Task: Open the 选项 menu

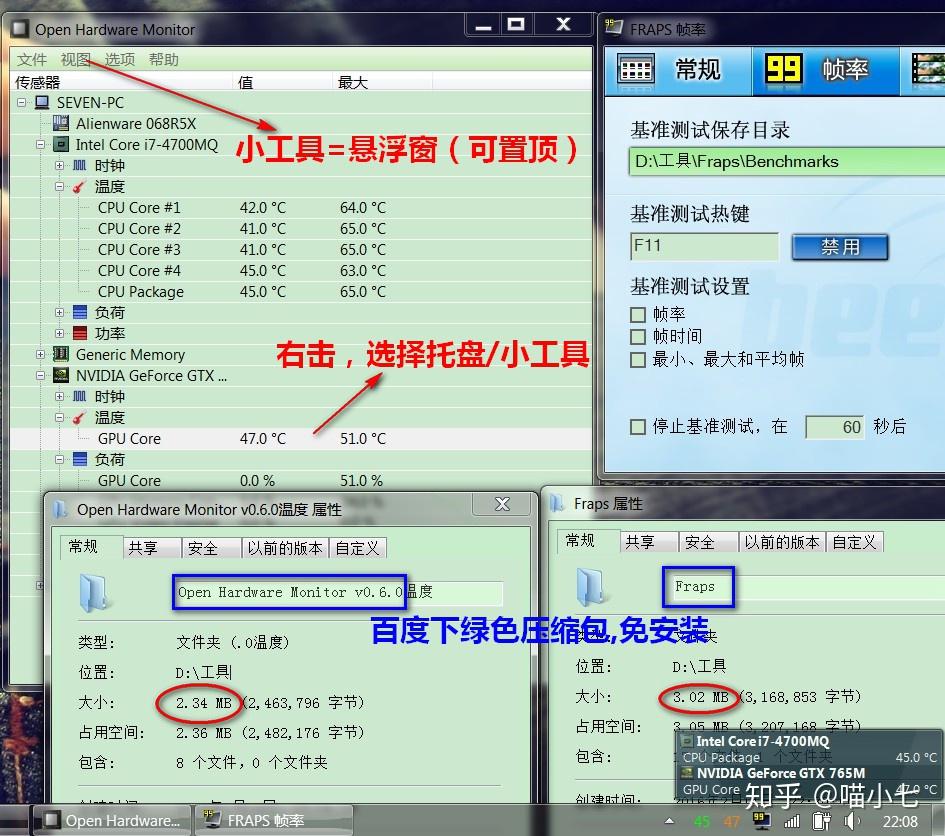Action: 120,60
